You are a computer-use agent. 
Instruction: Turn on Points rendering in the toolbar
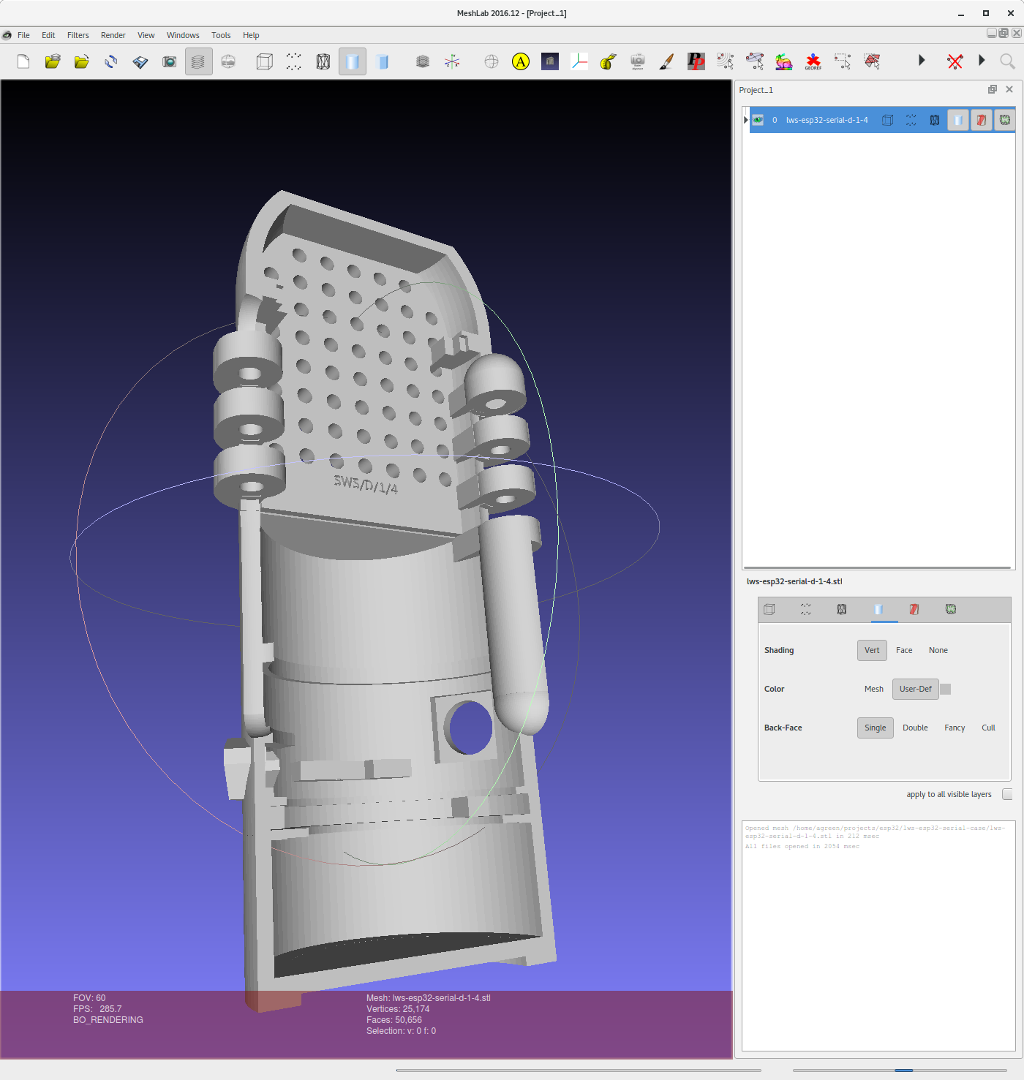coord(293,62)
